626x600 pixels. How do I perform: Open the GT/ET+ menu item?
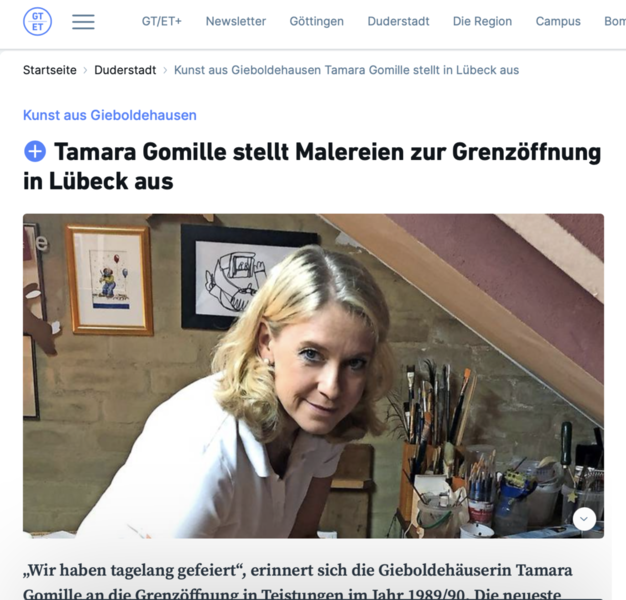click(x=162, y=21)
